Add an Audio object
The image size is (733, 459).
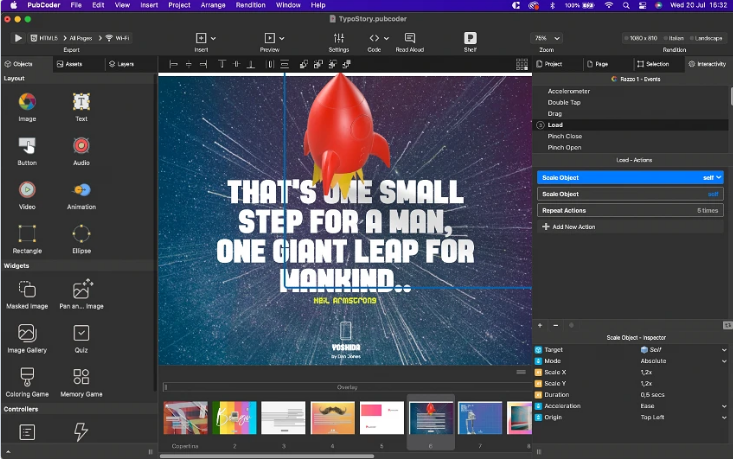coord(81,146)
